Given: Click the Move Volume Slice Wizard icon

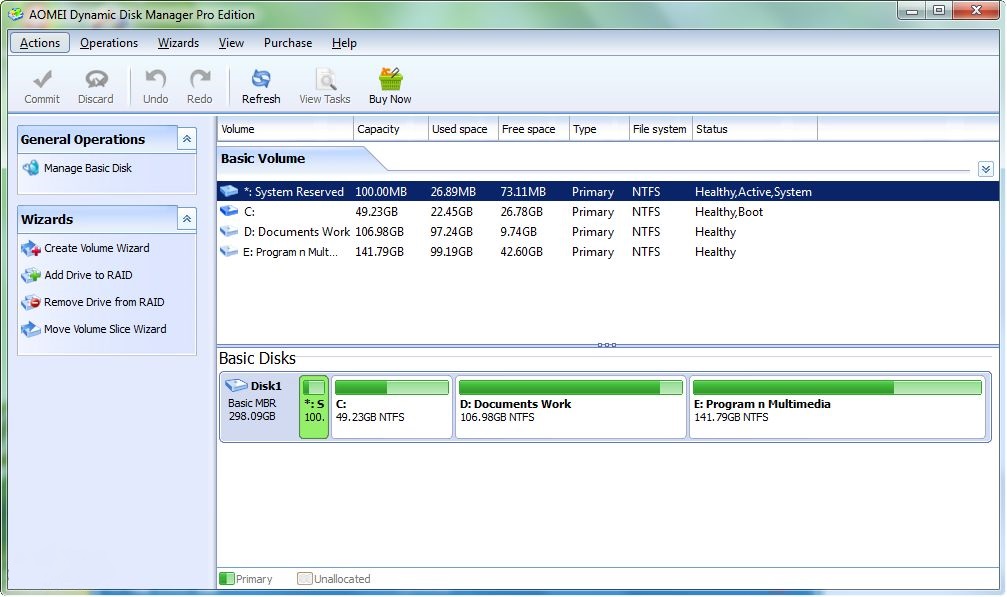Looking at the screenshot, I should [31, 329].
